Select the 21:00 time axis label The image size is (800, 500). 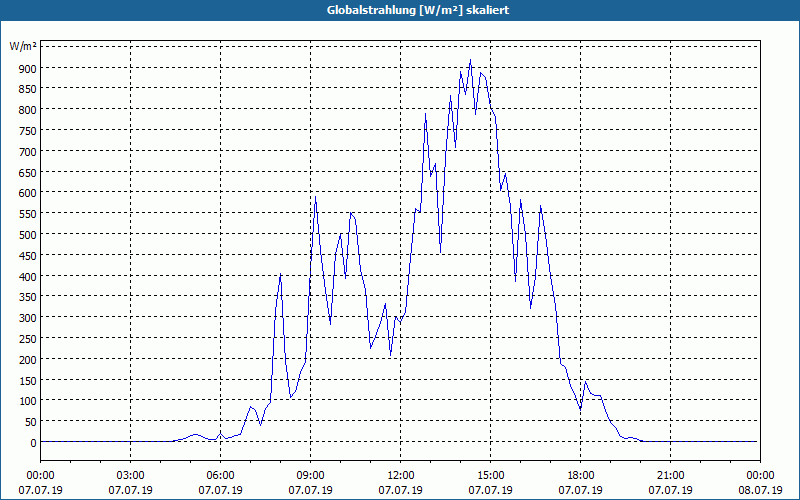[670, 476]
